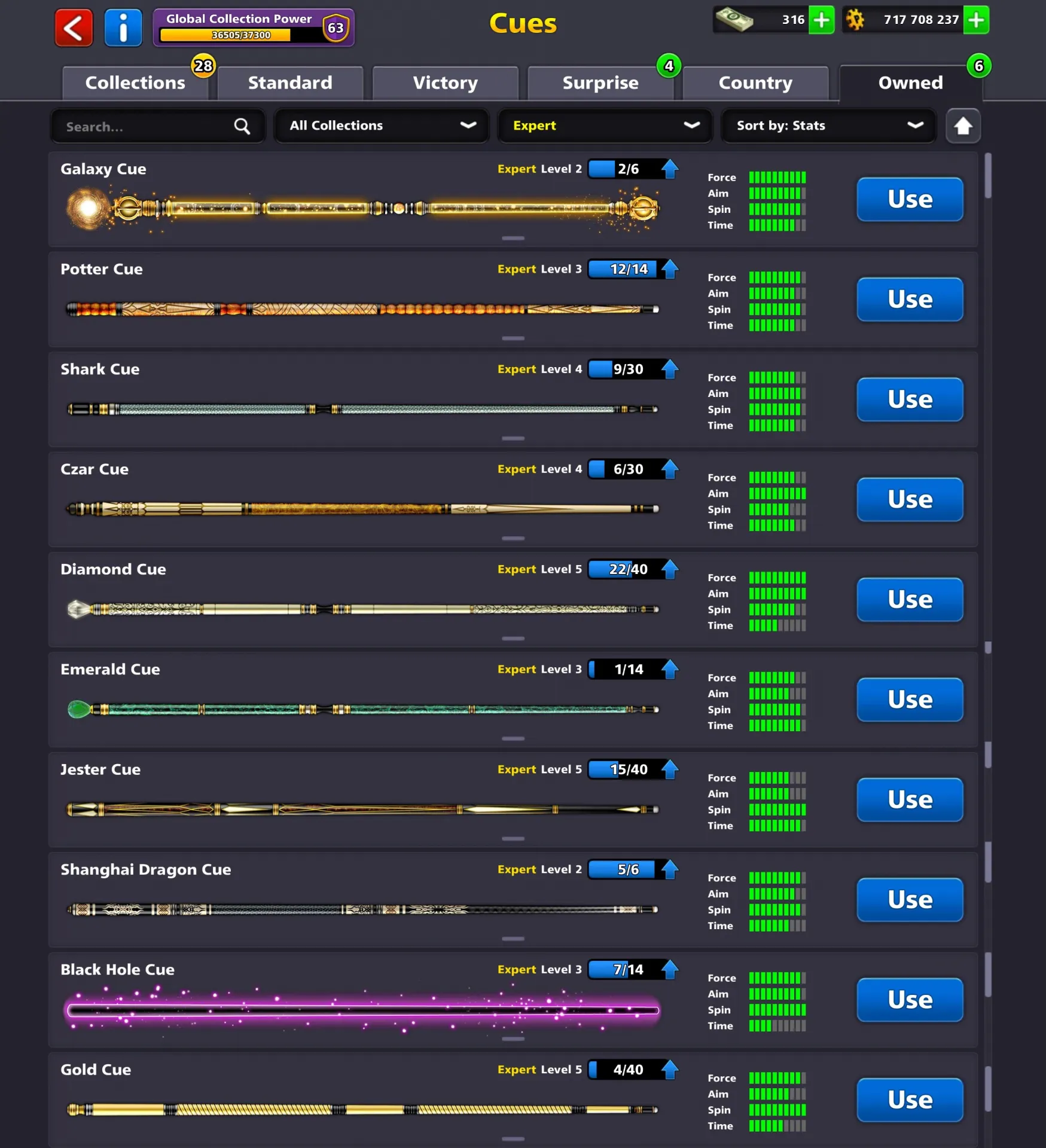Upgrade Galaxy Cue with blue arrow
This screenshot has width=1046, height=1148.
pyautogui.click(x=670, y=169)
